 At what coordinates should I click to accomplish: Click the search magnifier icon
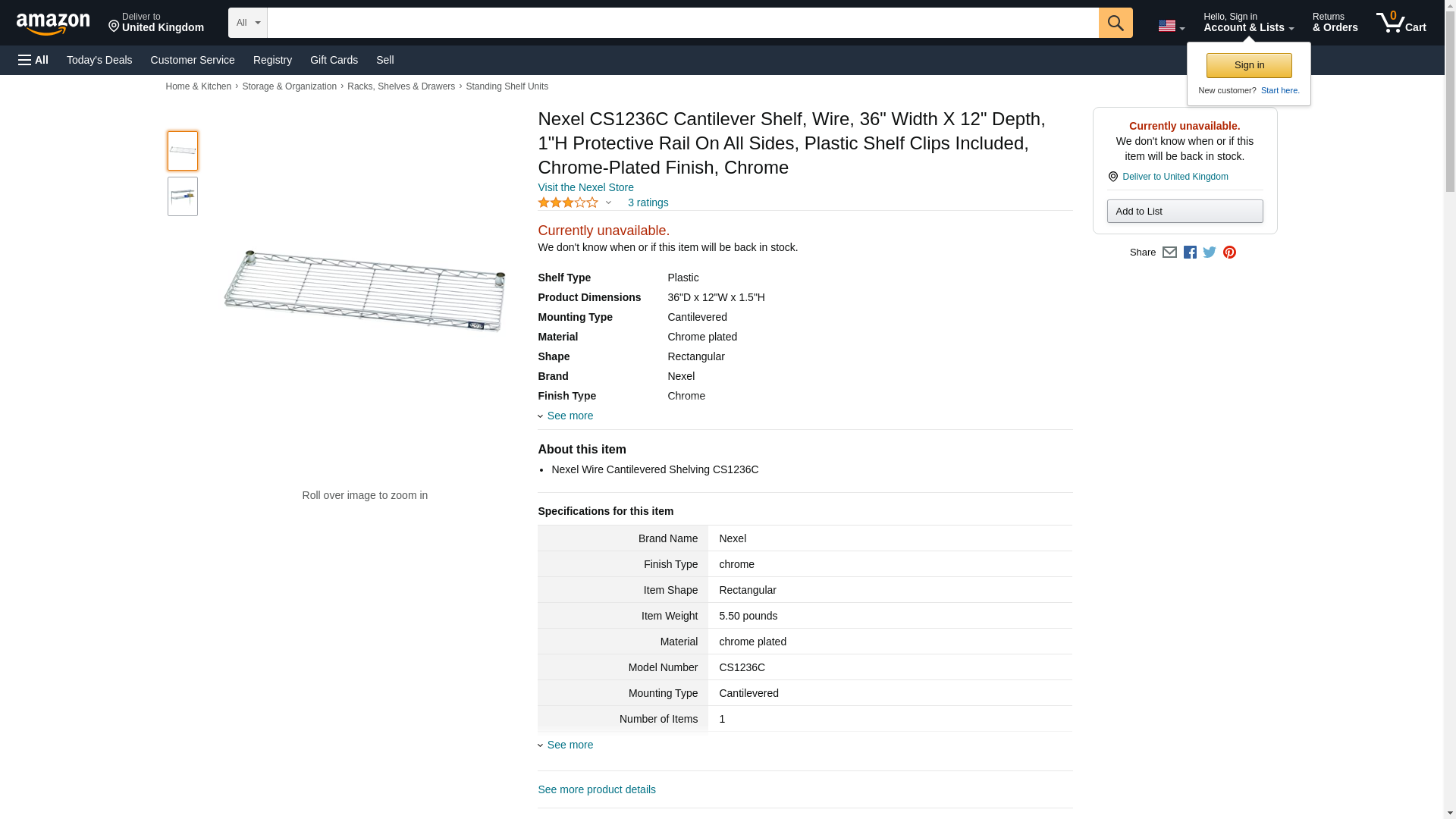pyautogui.click(x=1115, y=23)
